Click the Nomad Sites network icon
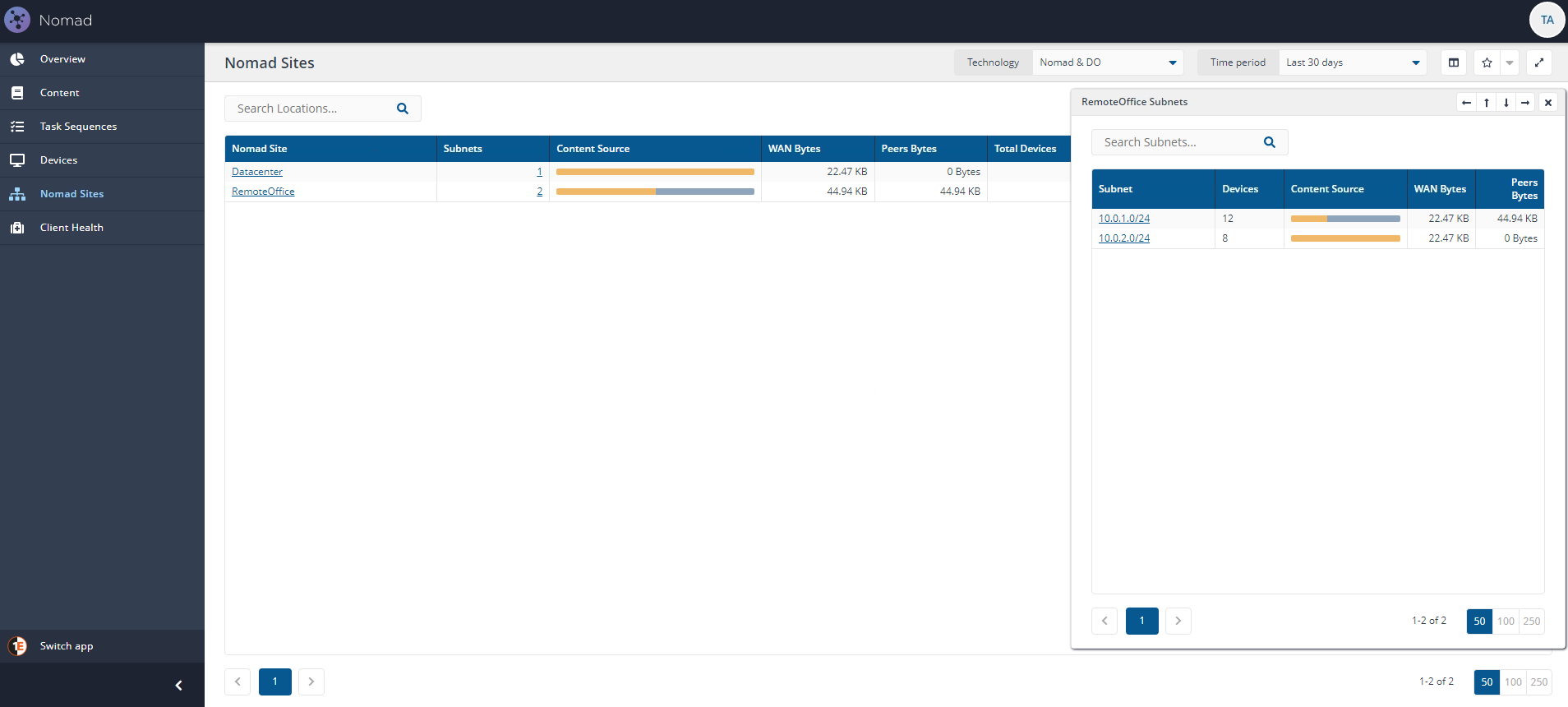Screen dimensions: 1568x707 click(x=17, y=194)
